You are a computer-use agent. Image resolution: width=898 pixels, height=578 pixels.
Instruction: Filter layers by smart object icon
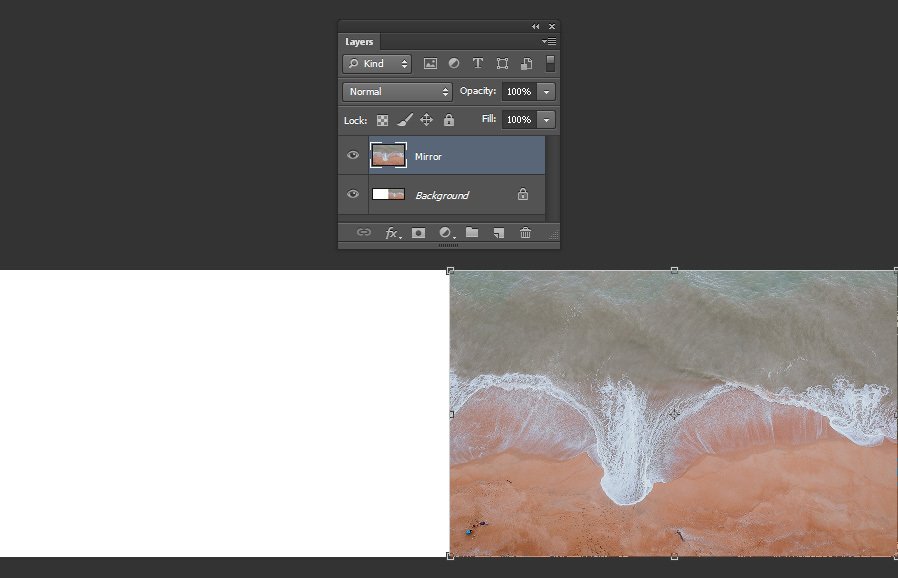pyautogui.click(x=526, y=64)
